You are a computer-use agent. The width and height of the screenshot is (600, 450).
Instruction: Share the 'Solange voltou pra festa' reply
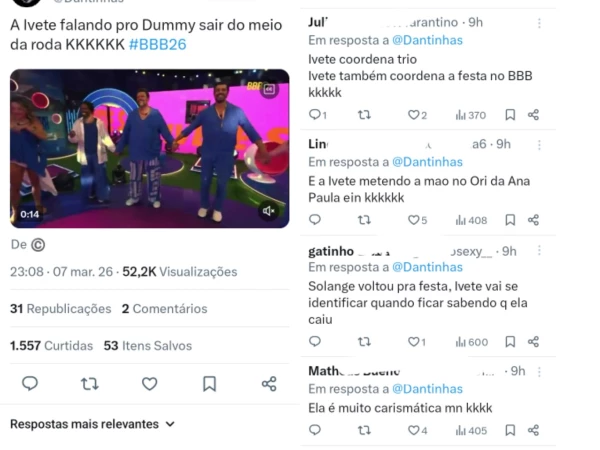point(533,341)
